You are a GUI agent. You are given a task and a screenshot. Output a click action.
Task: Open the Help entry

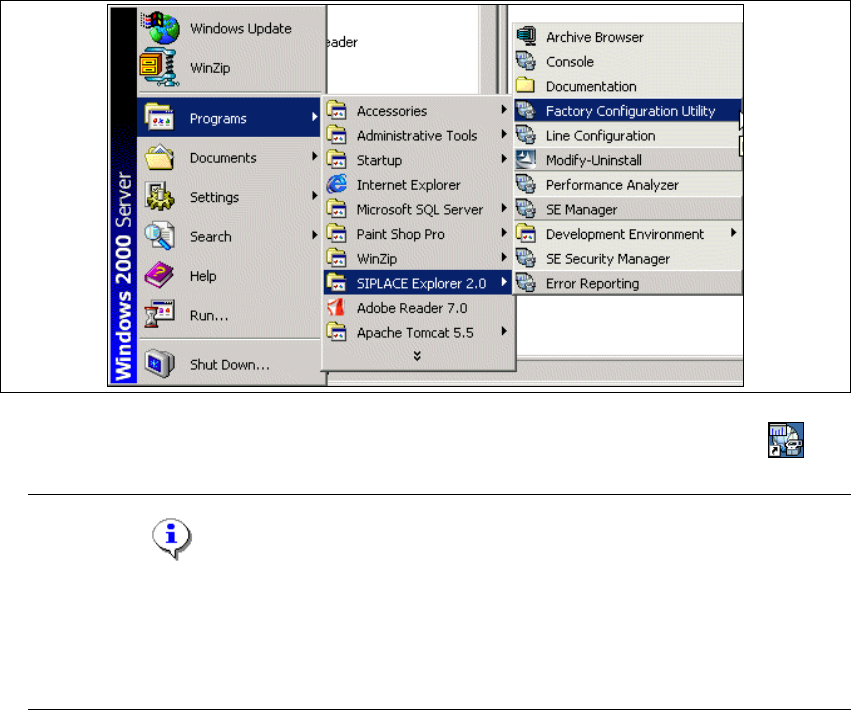[230, 276]
